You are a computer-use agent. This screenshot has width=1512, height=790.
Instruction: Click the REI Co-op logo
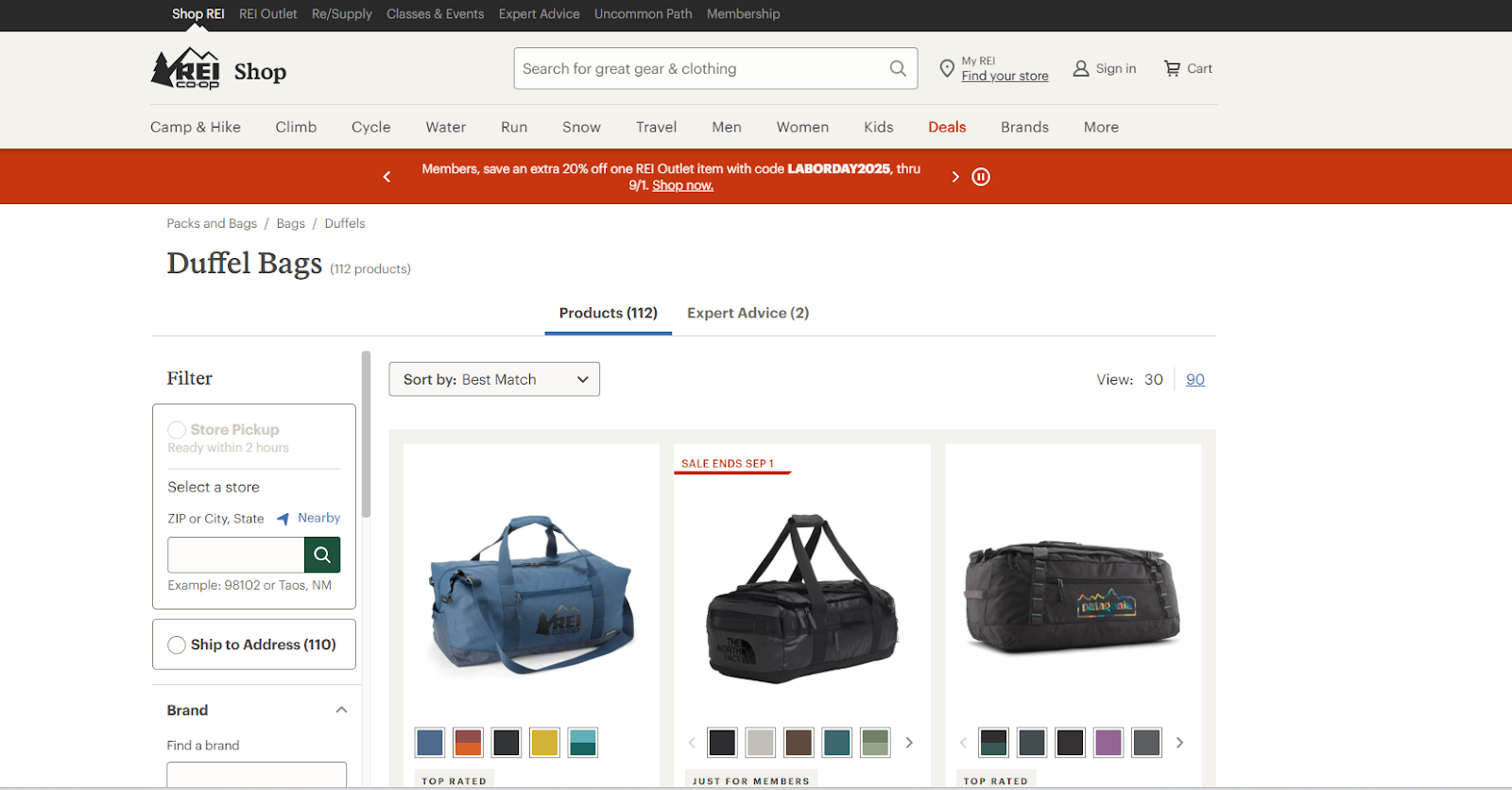[185, 69]
